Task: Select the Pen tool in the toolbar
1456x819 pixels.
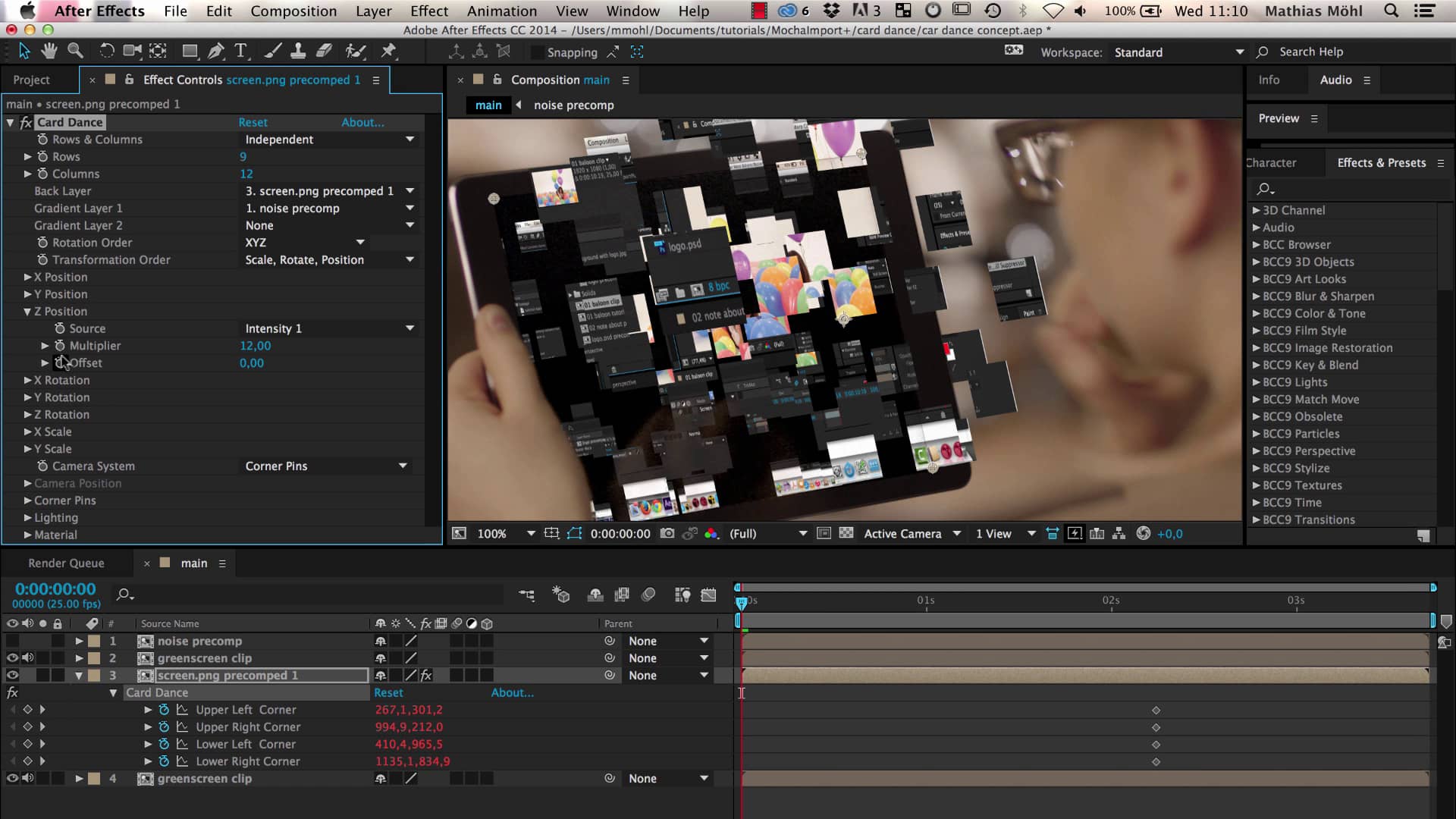Action: (216, 51)
